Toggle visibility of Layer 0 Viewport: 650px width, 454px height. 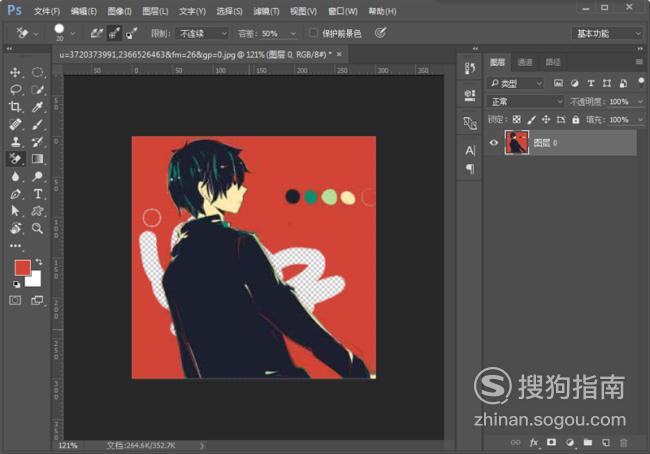493,143
